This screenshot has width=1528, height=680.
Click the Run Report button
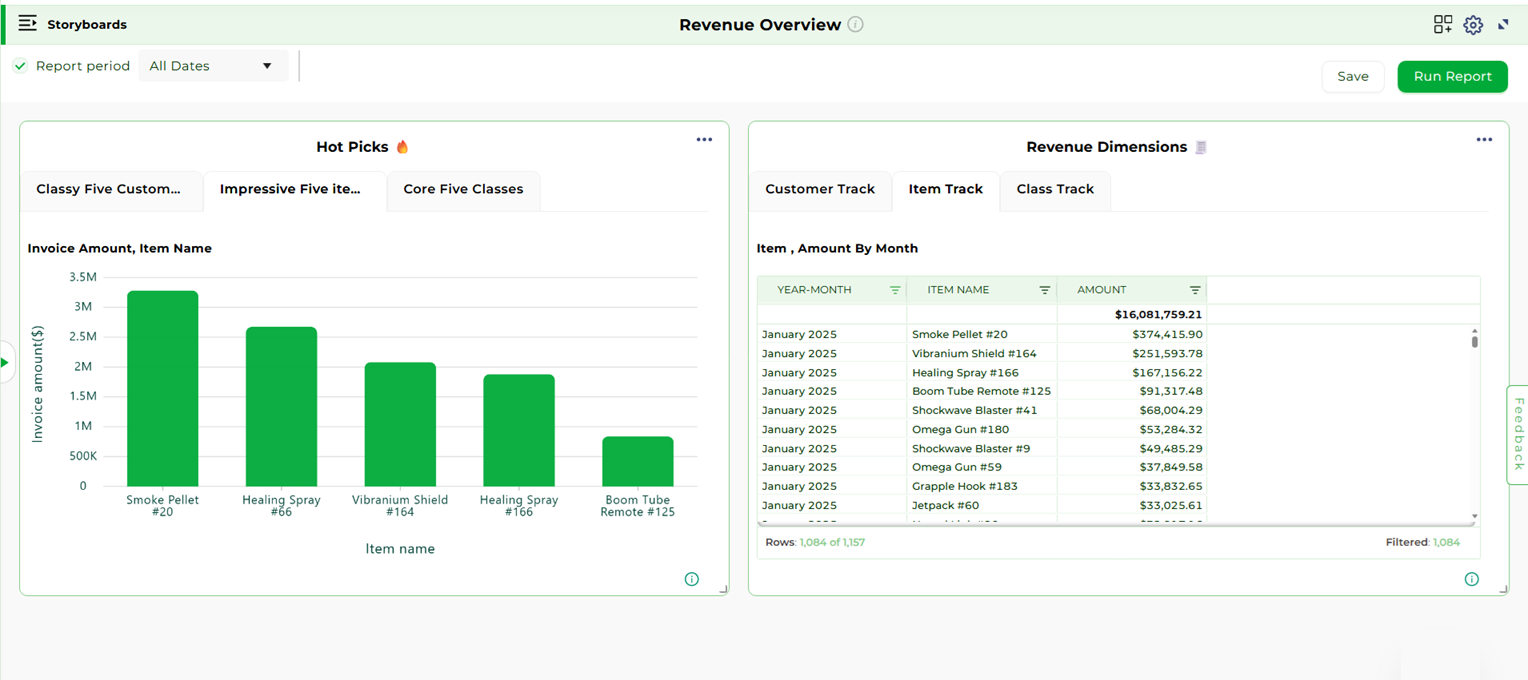tap(1452, 76)
